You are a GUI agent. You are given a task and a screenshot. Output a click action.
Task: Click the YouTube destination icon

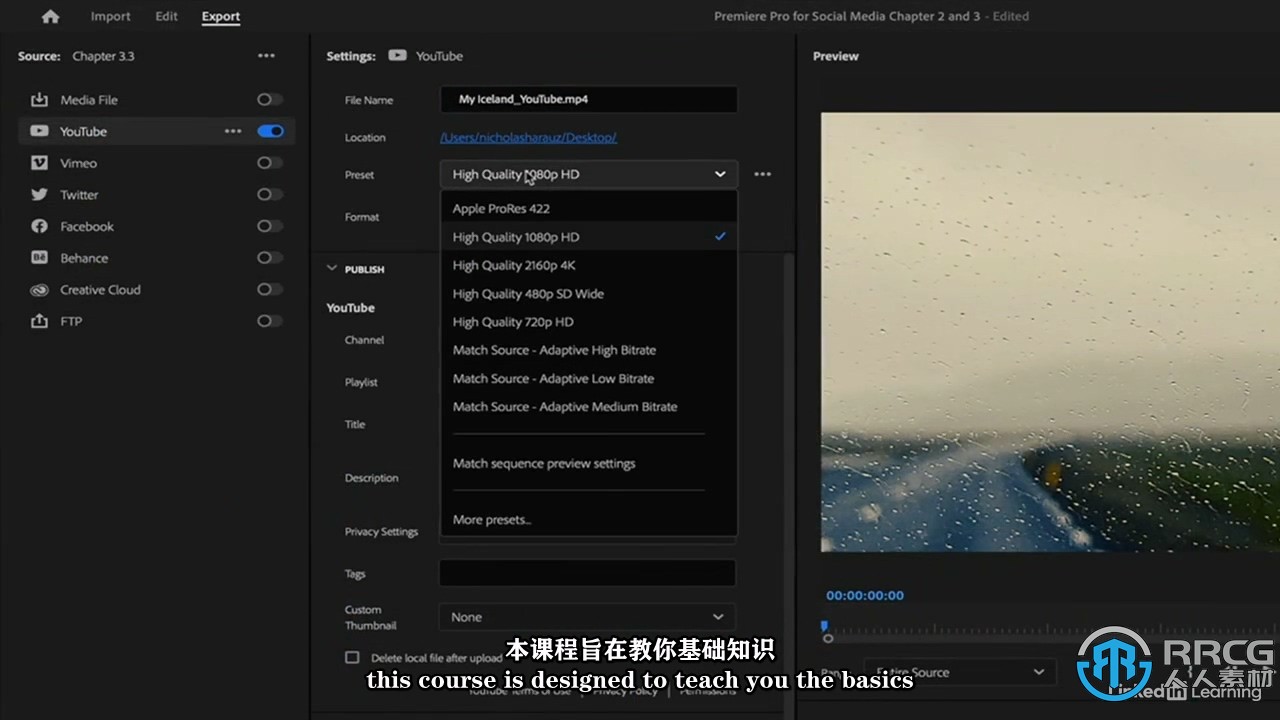[x=39, y=131]
